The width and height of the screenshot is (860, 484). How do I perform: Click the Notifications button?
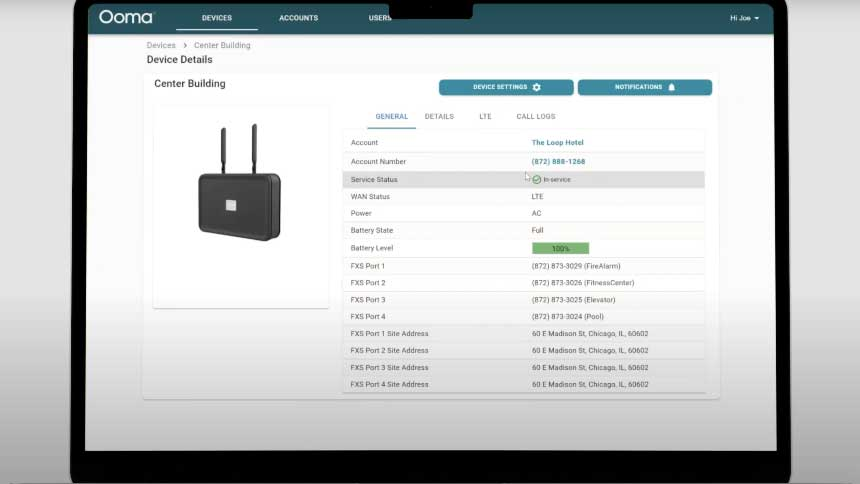point(644,88)
